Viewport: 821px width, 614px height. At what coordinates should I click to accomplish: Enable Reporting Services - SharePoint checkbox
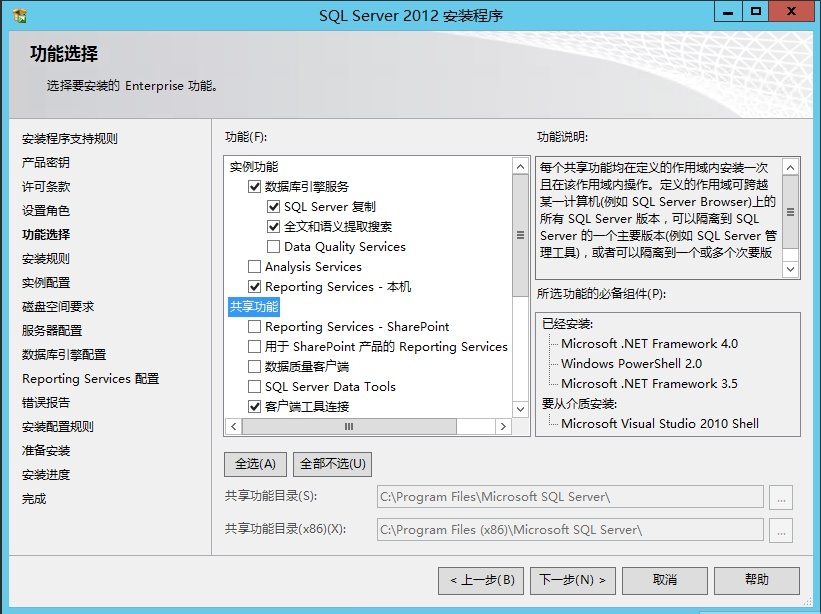point(254,327)
